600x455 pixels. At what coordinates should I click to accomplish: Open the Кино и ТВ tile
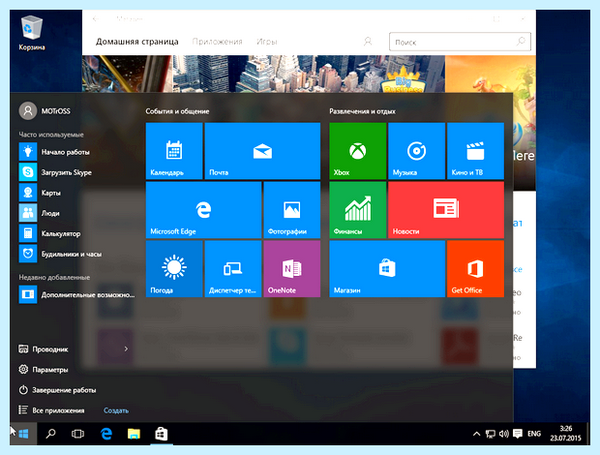coord(476,151)
